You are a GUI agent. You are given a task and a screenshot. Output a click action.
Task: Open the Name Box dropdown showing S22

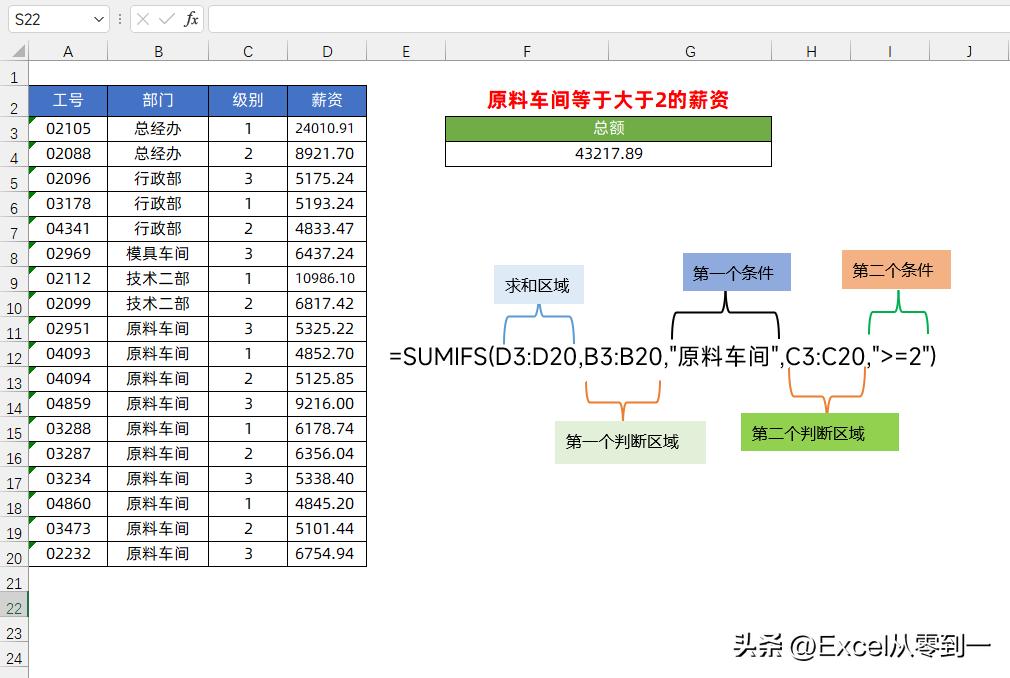[x=97, y=19]
